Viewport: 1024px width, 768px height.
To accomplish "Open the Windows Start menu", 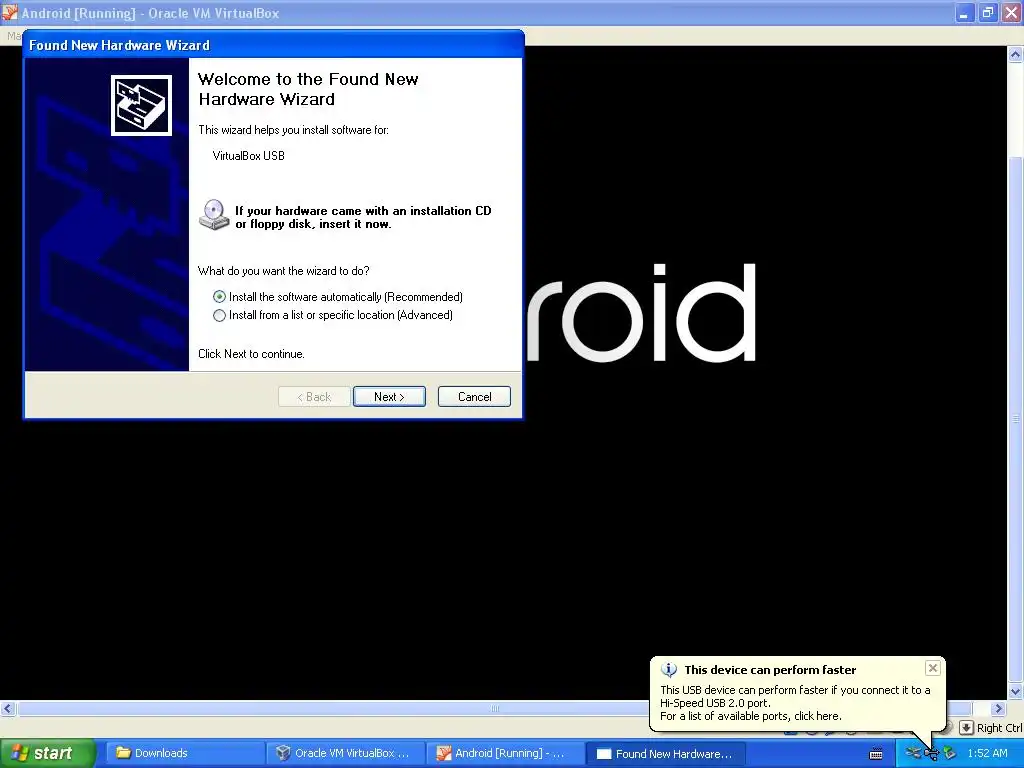I will [x=46, y=753].
